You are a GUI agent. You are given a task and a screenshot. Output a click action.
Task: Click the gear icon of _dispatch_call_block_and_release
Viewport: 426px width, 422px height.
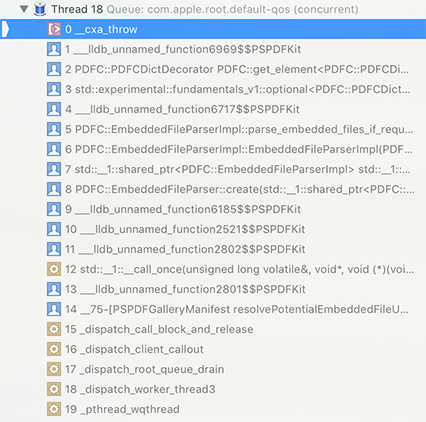coord(54,329)
